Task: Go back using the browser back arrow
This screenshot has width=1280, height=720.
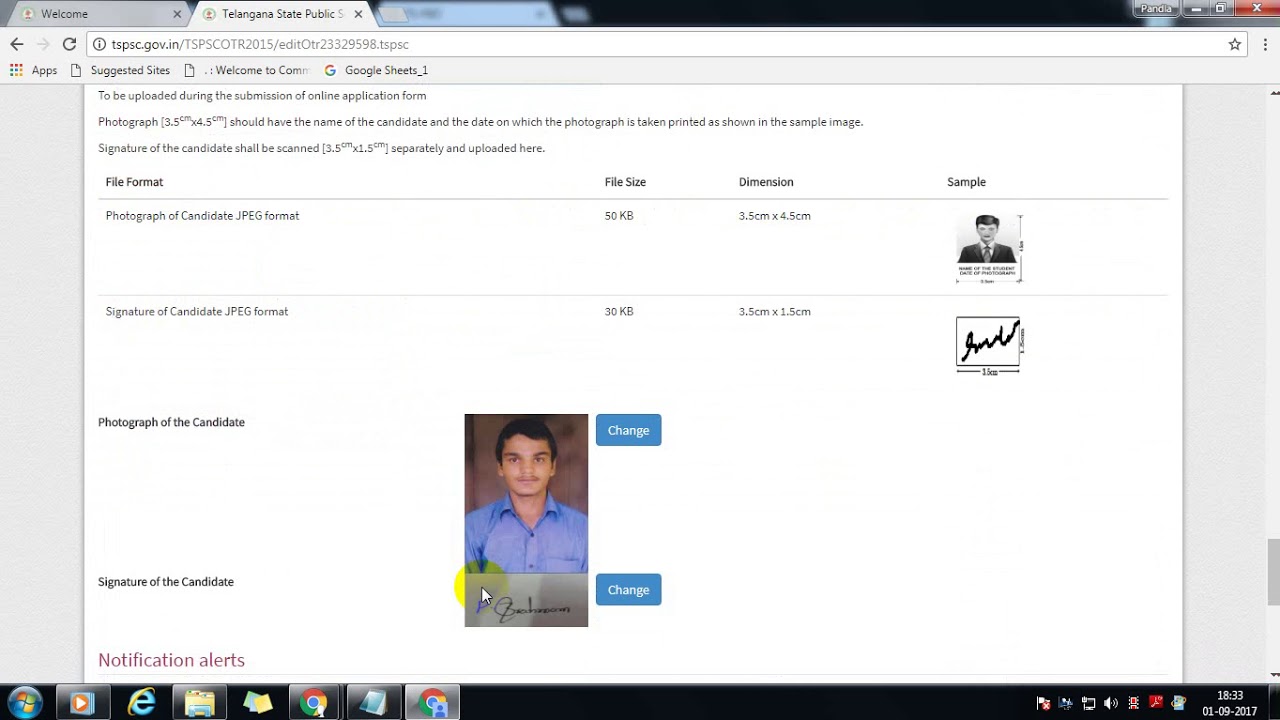Action: point(16,44)
